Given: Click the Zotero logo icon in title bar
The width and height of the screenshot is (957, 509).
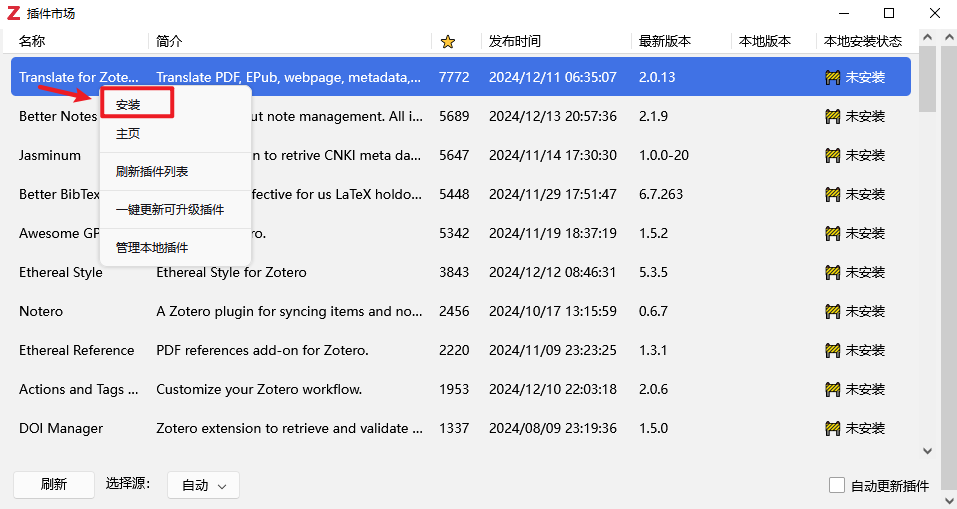Looking at the screenshot, I should click(13, 13).
